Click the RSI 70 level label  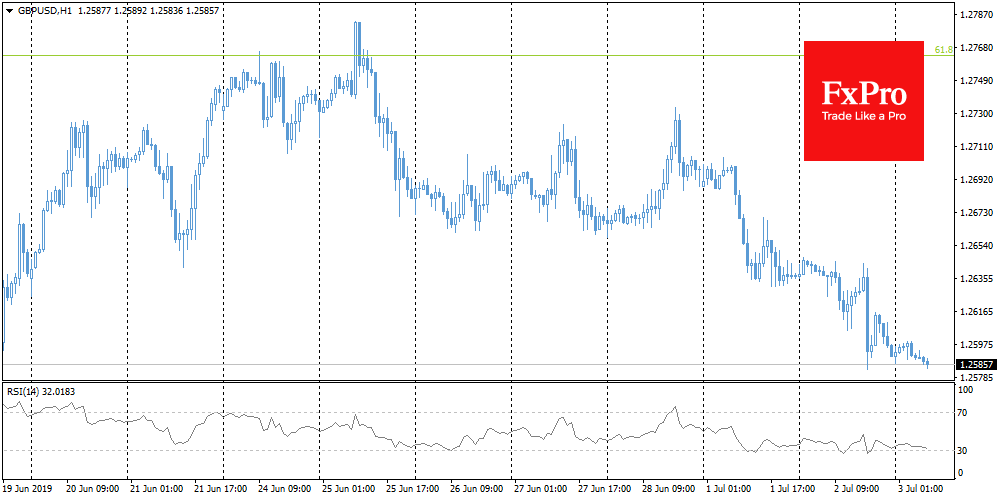(x=964, y=413)
